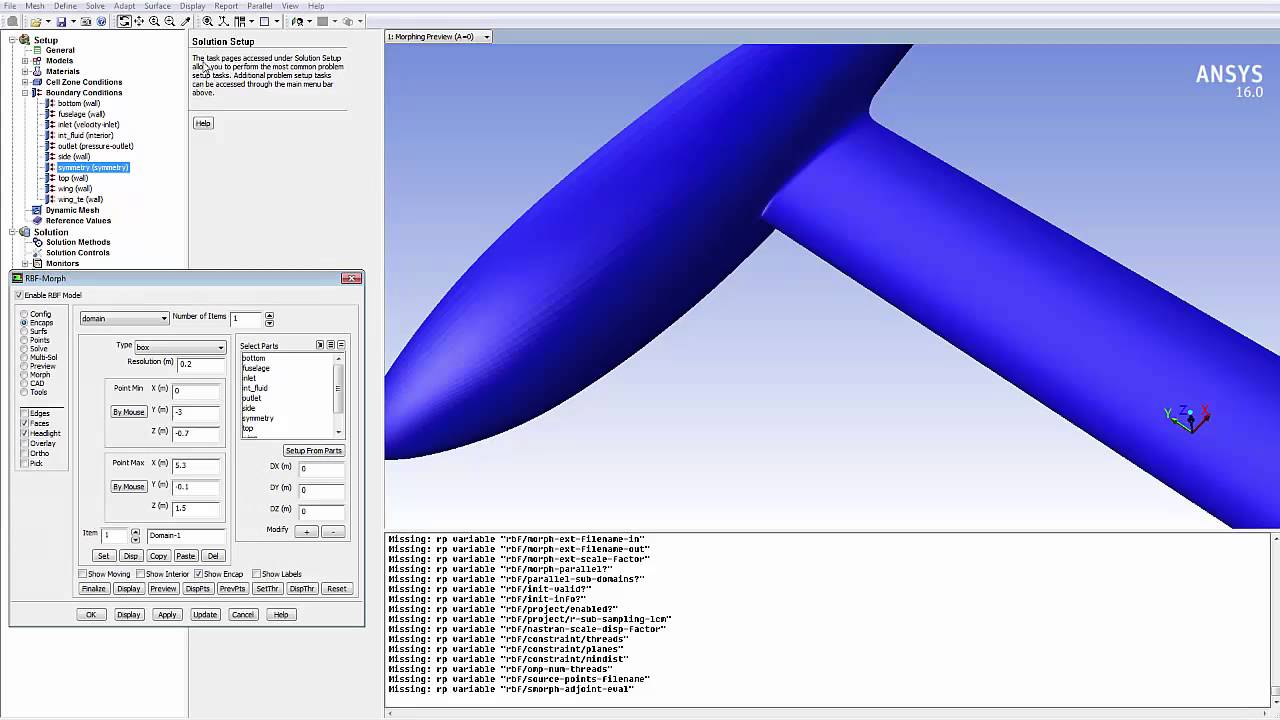The height and width of the screenshot is (720, 1280).
Task: Click the Select All parts icon
Action: [x=331, y=345]
